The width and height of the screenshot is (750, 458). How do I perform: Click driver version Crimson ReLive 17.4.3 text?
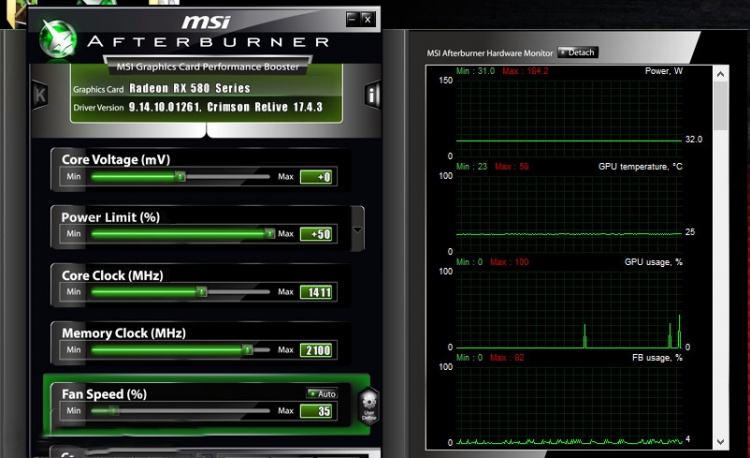[265, 107]
